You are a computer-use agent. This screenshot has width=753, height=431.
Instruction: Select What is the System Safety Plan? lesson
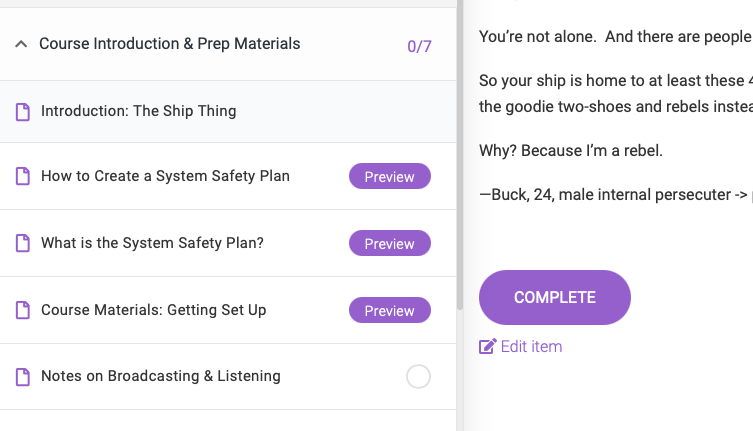[x=152, y=243]
